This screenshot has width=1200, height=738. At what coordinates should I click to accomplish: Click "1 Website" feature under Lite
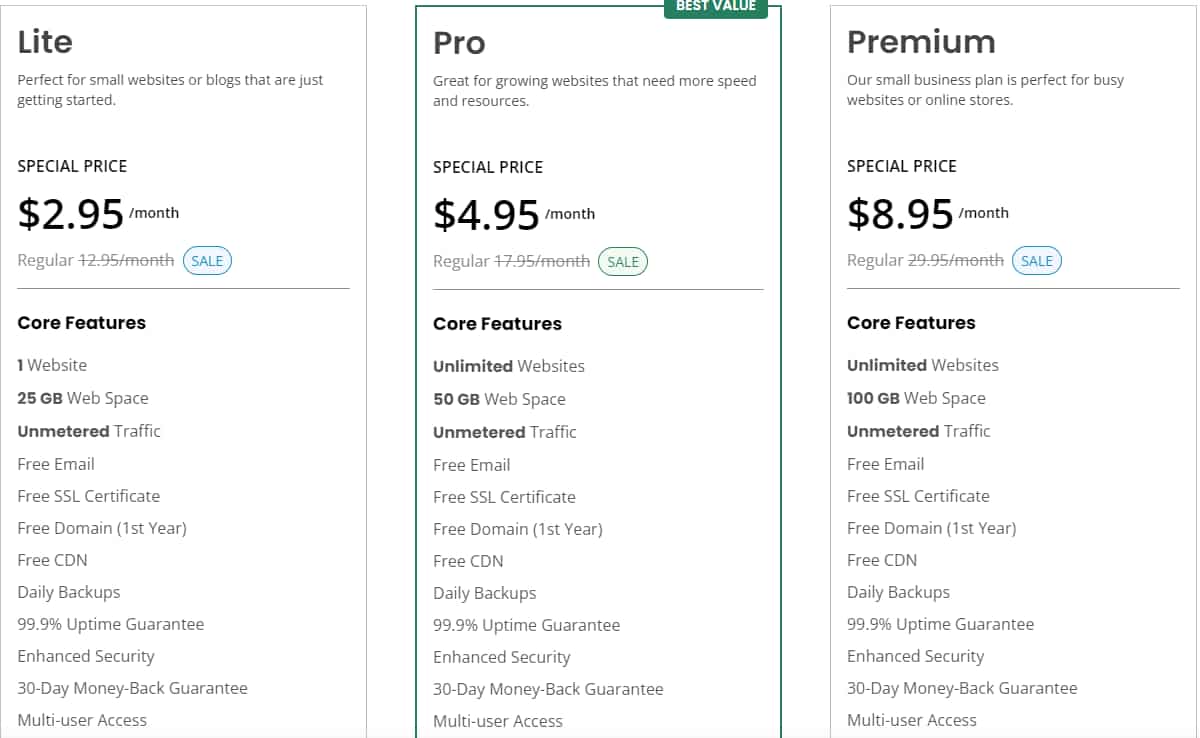pos(52,365)
